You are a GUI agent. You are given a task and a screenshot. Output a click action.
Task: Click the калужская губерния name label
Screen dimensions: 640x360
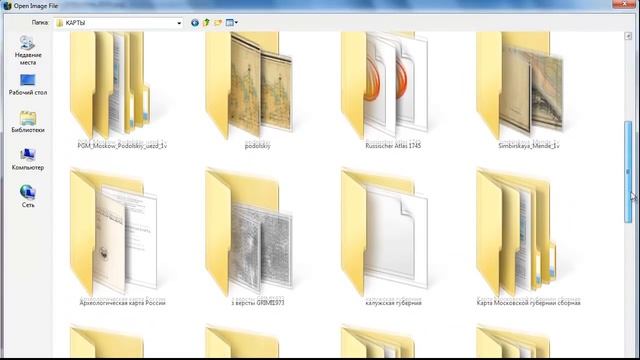click(x=393, y=302)
